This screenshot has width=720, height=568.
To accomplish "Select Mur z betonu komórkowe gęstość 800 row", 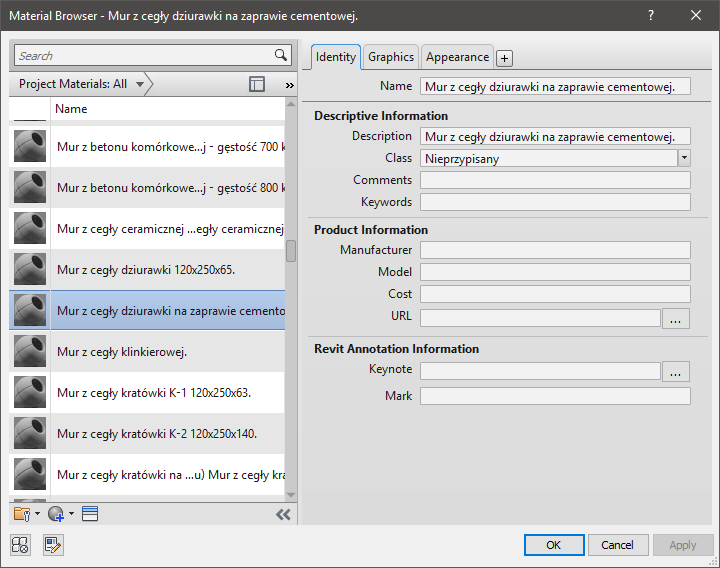I will pyautogui.click(x=147, y=187).
